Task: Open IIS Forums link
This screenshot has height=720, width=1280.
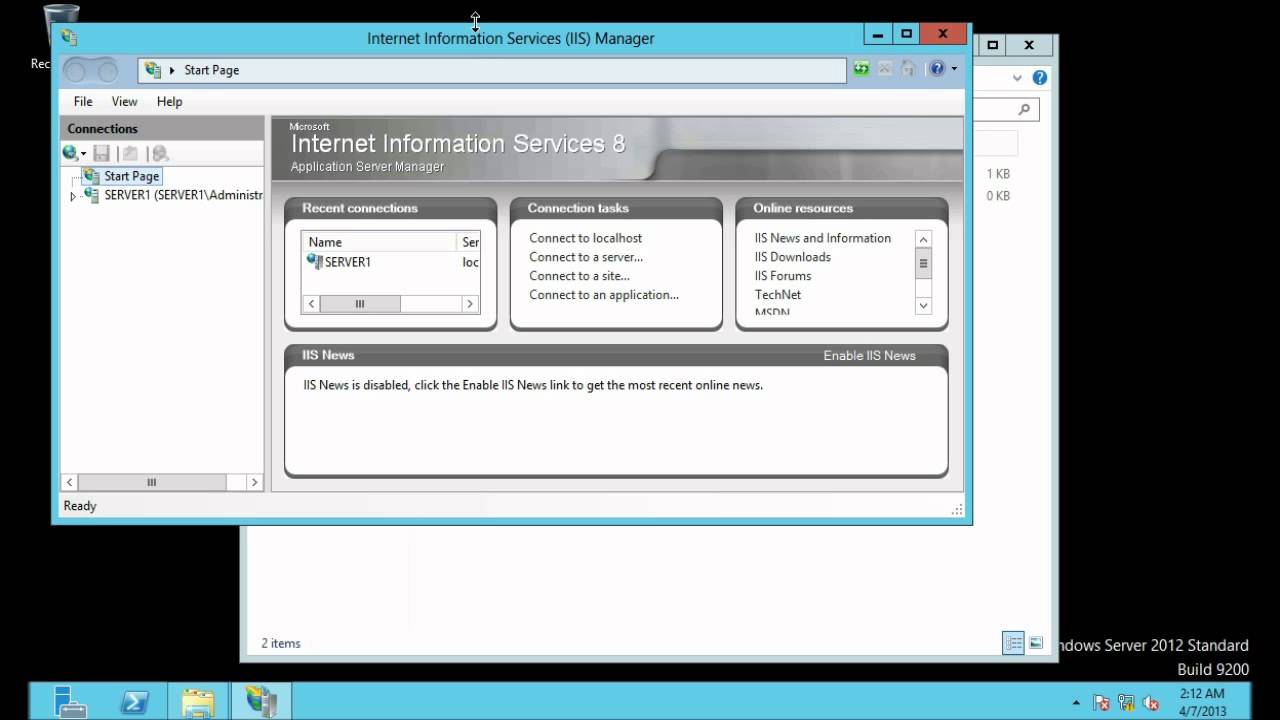Action: [783, 276]
